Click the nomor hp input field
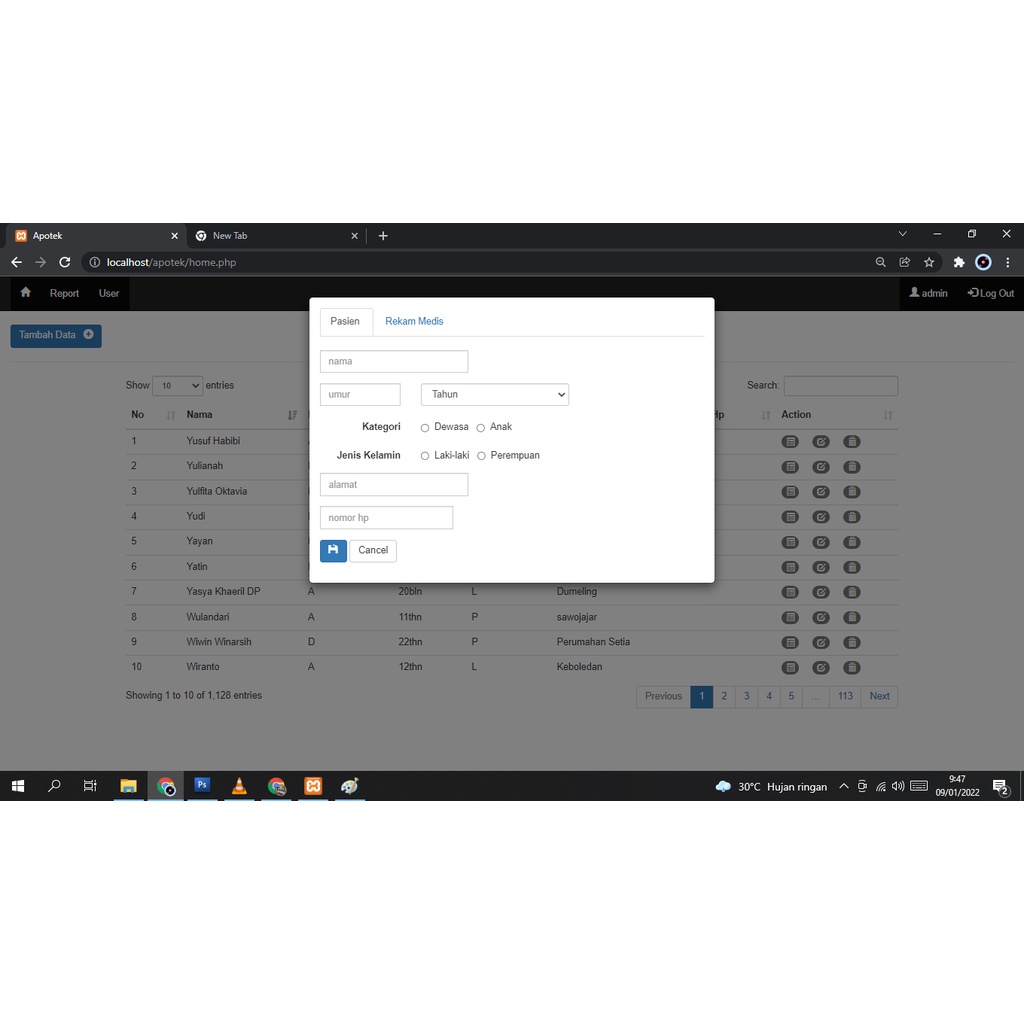Viewport: 1024px width, 1024px height. tap(386, 518)
